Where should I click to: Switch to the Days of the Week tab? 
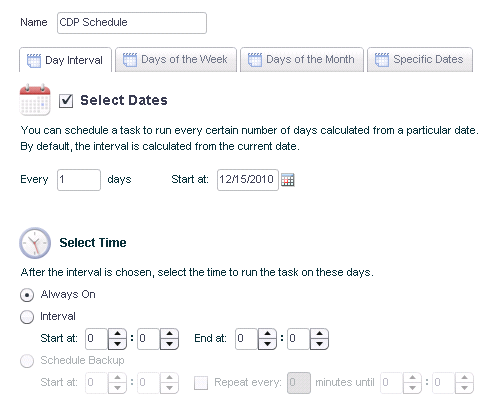tap(176, 60)
